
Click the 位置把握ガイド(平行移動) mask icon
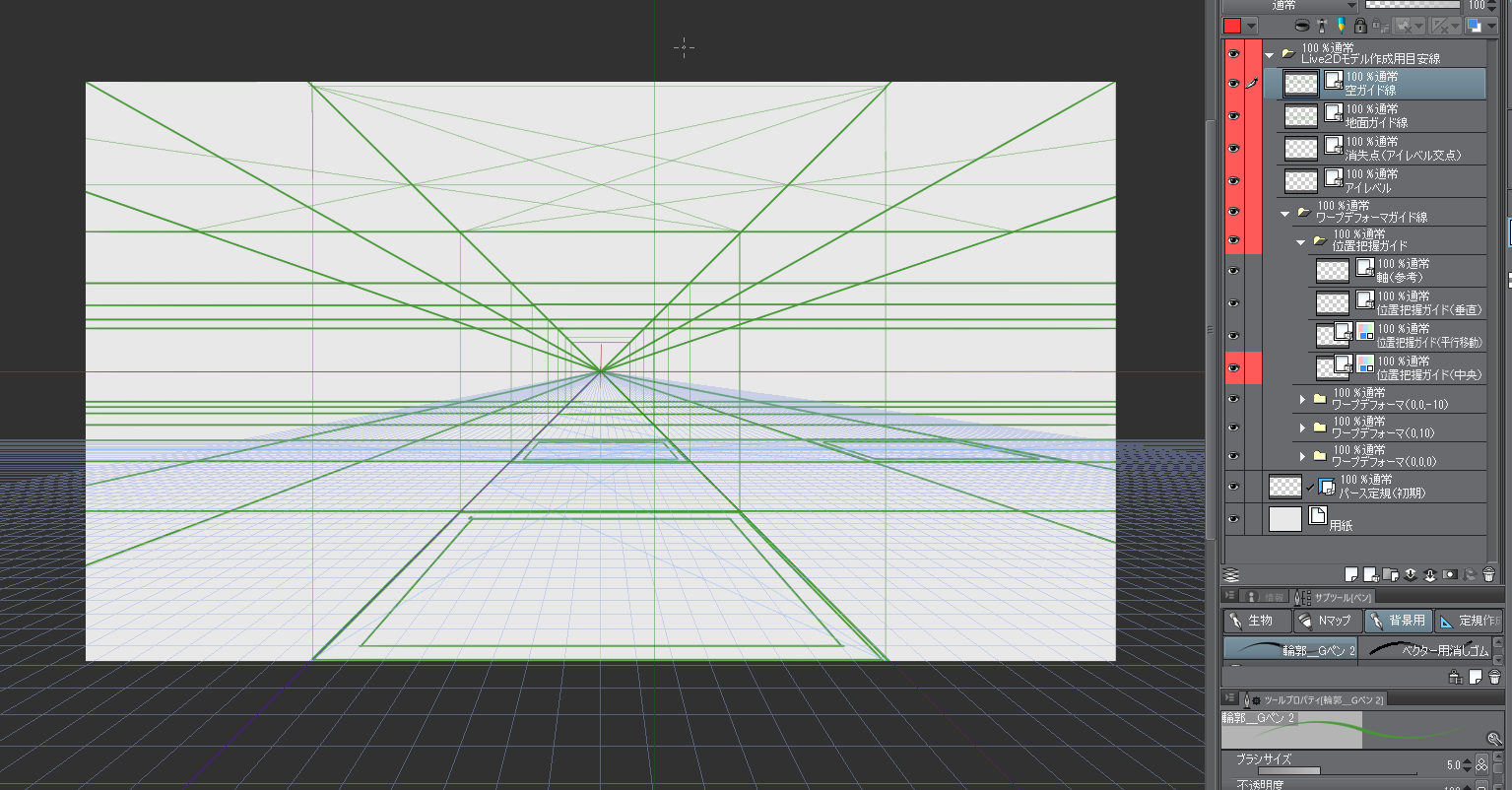[x=1365, y=331]
